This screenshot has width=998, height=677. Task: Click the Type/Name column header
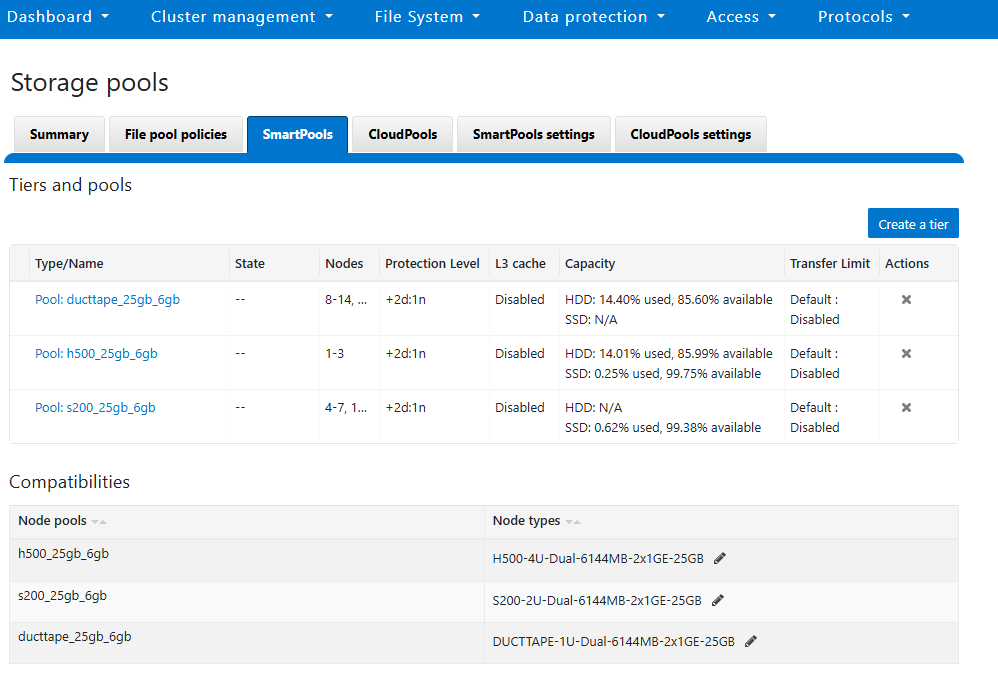(x=69, y=263)
